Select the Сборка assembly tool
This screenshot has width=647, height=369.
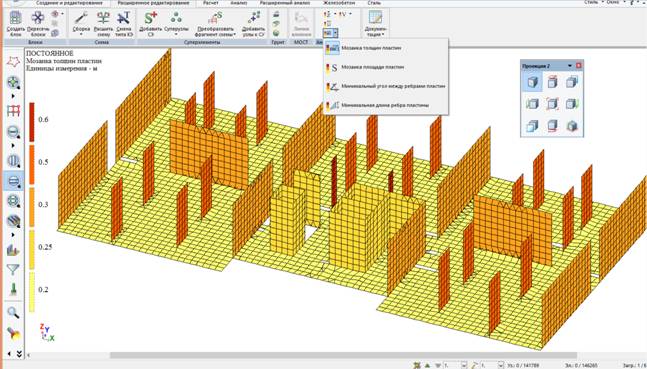(x=81, y=24)
